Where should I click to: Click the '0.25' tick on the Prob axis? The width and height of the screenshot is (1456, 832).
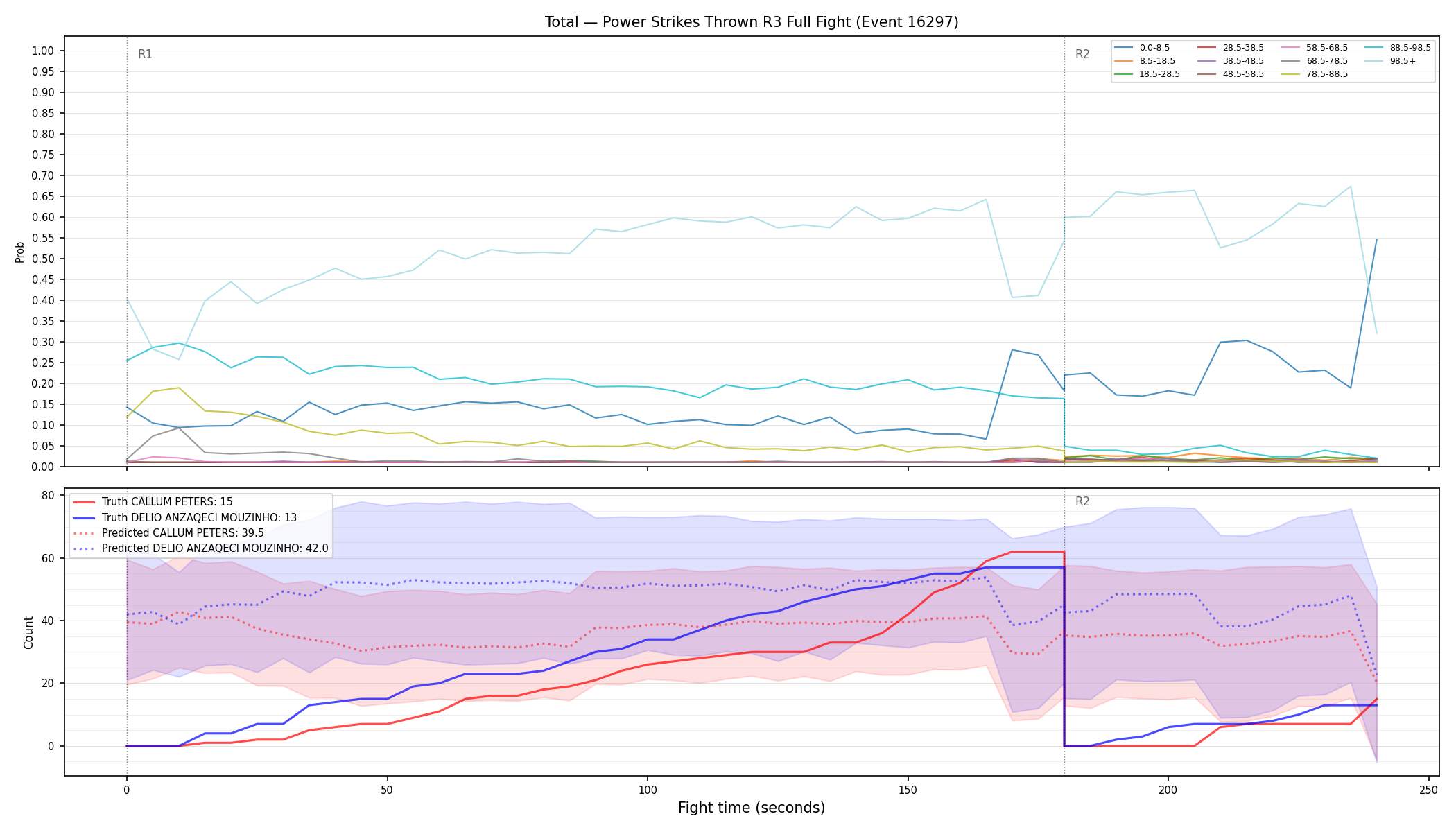(43, 363)
